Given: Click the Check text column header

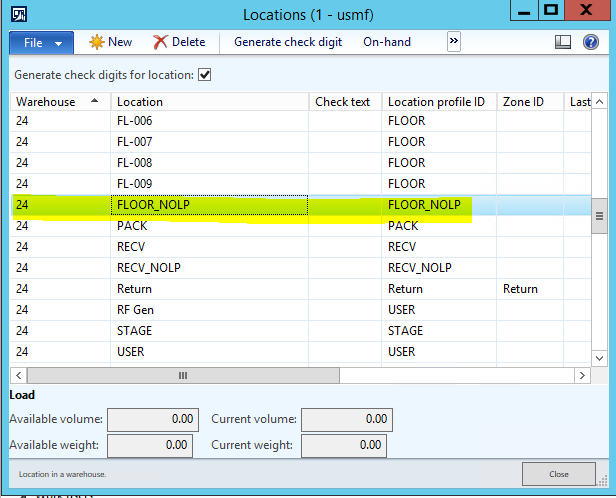Looking at the screenshot, I should (345, 102).
